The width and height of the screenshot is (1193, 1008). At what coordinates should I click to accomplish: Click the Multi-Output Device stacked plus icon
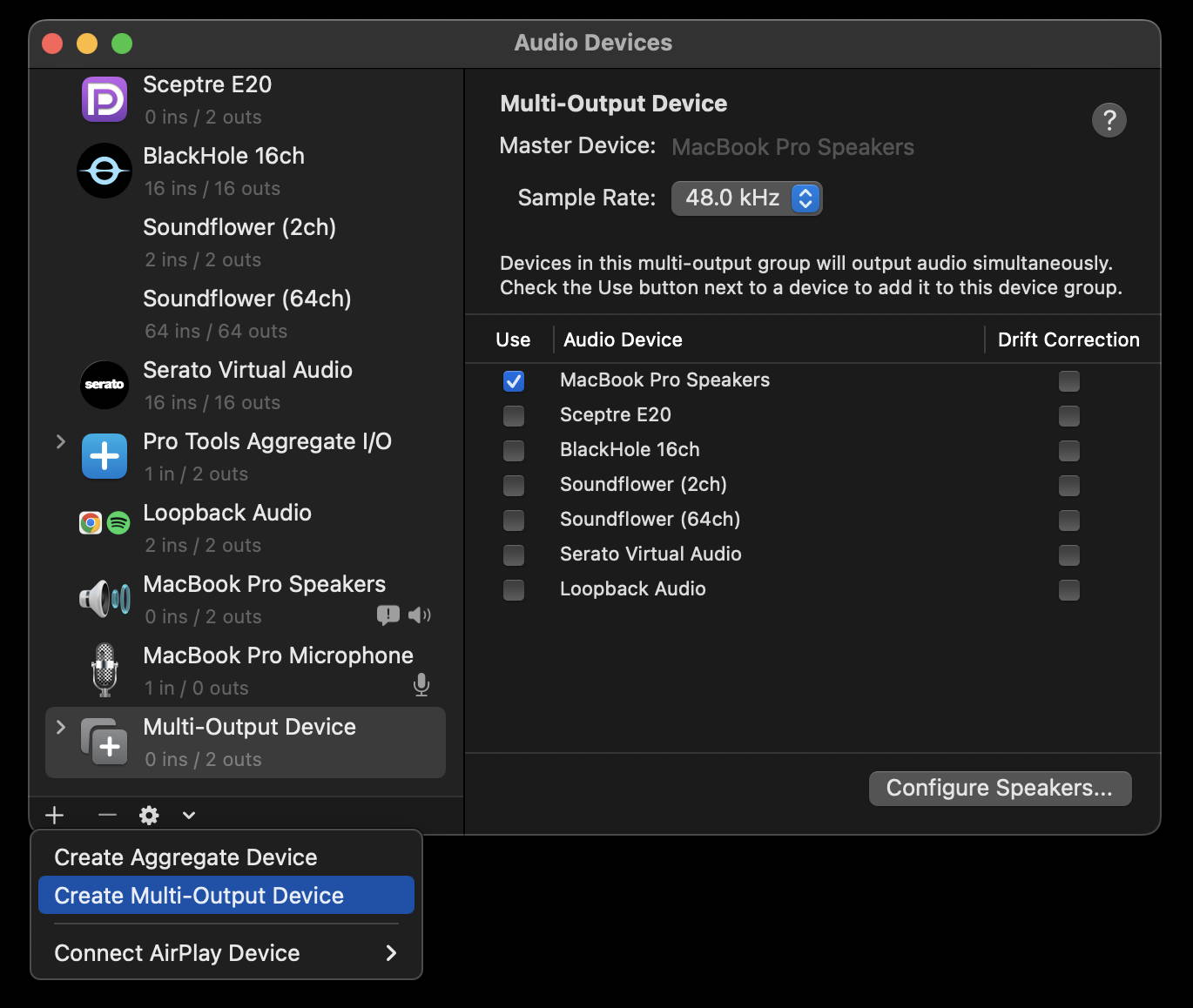tap(104, 742)
